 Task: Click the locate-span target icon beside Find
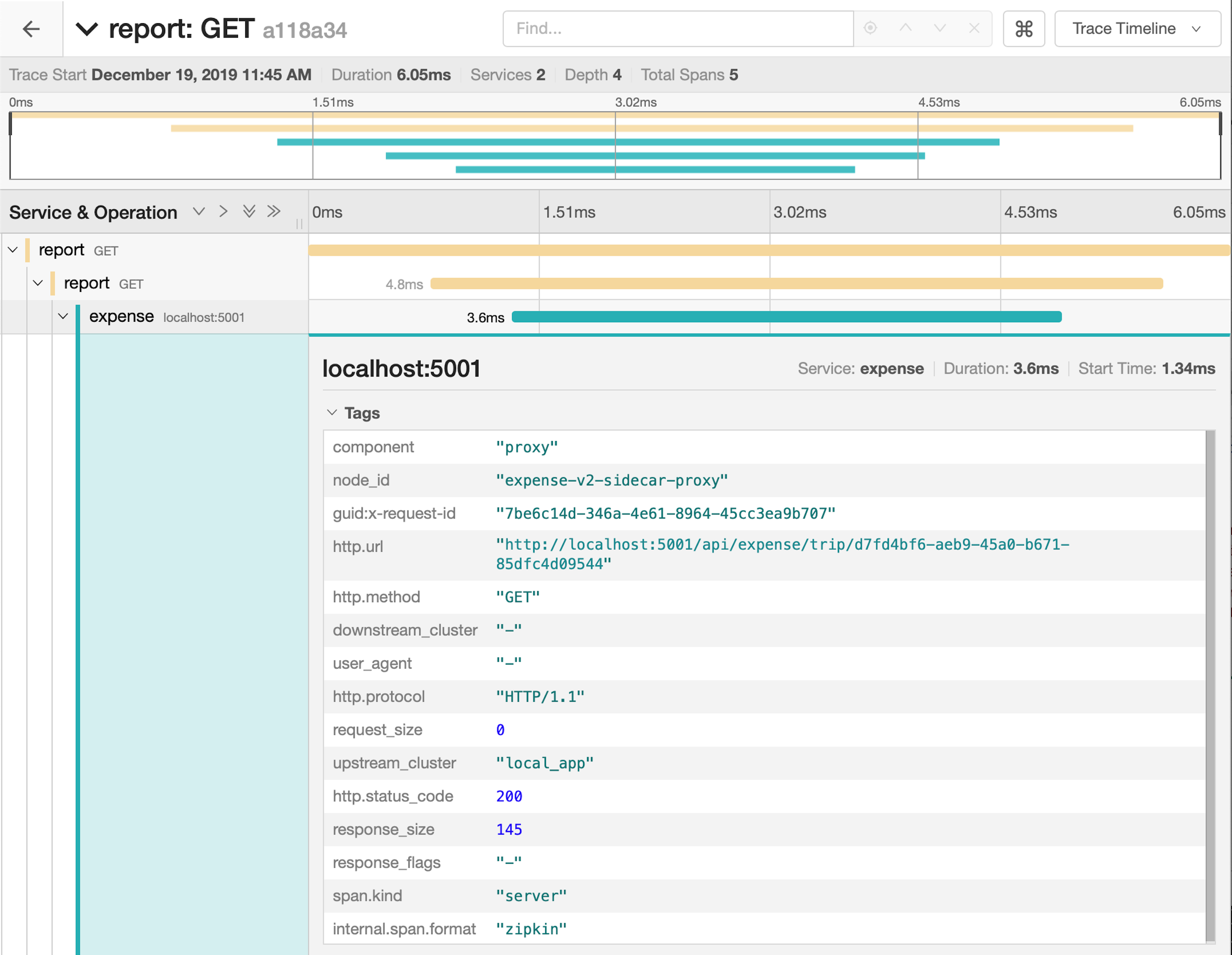(x=870, y=29)
